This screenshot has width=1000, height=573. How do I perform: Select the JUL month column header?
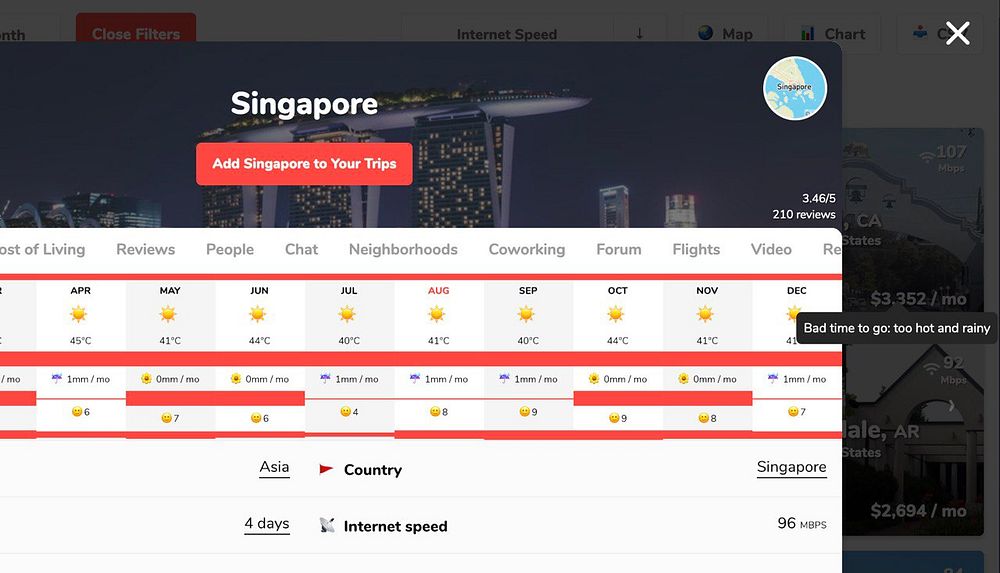click(x=348, y=290)
